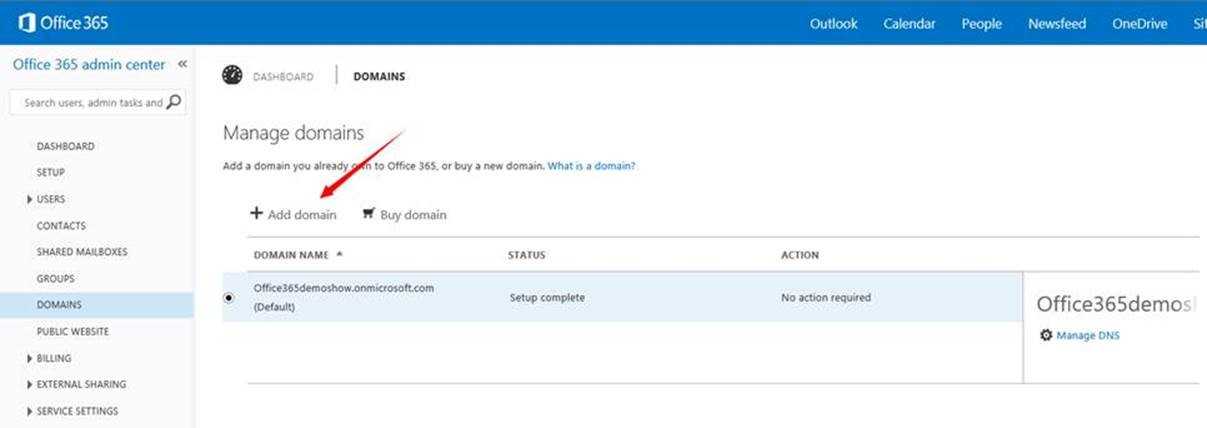The image size is (1207, 428).
Task: Expand the Billing navigation group
Action: pyautogui.click(x=29, y=358)
